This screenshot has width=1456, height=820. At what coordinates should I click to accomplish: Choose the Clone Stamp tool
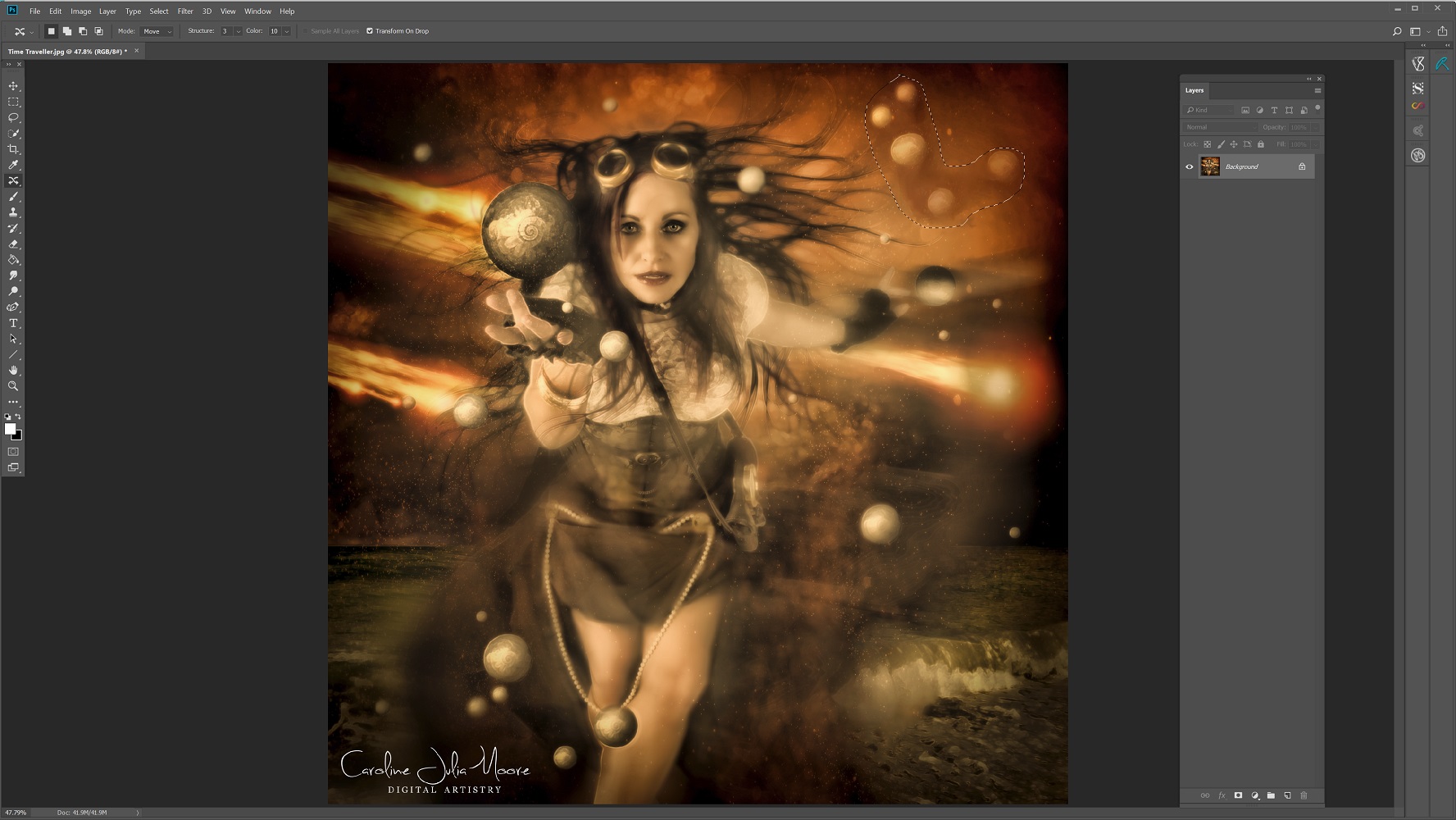click(x=13, y=212)
